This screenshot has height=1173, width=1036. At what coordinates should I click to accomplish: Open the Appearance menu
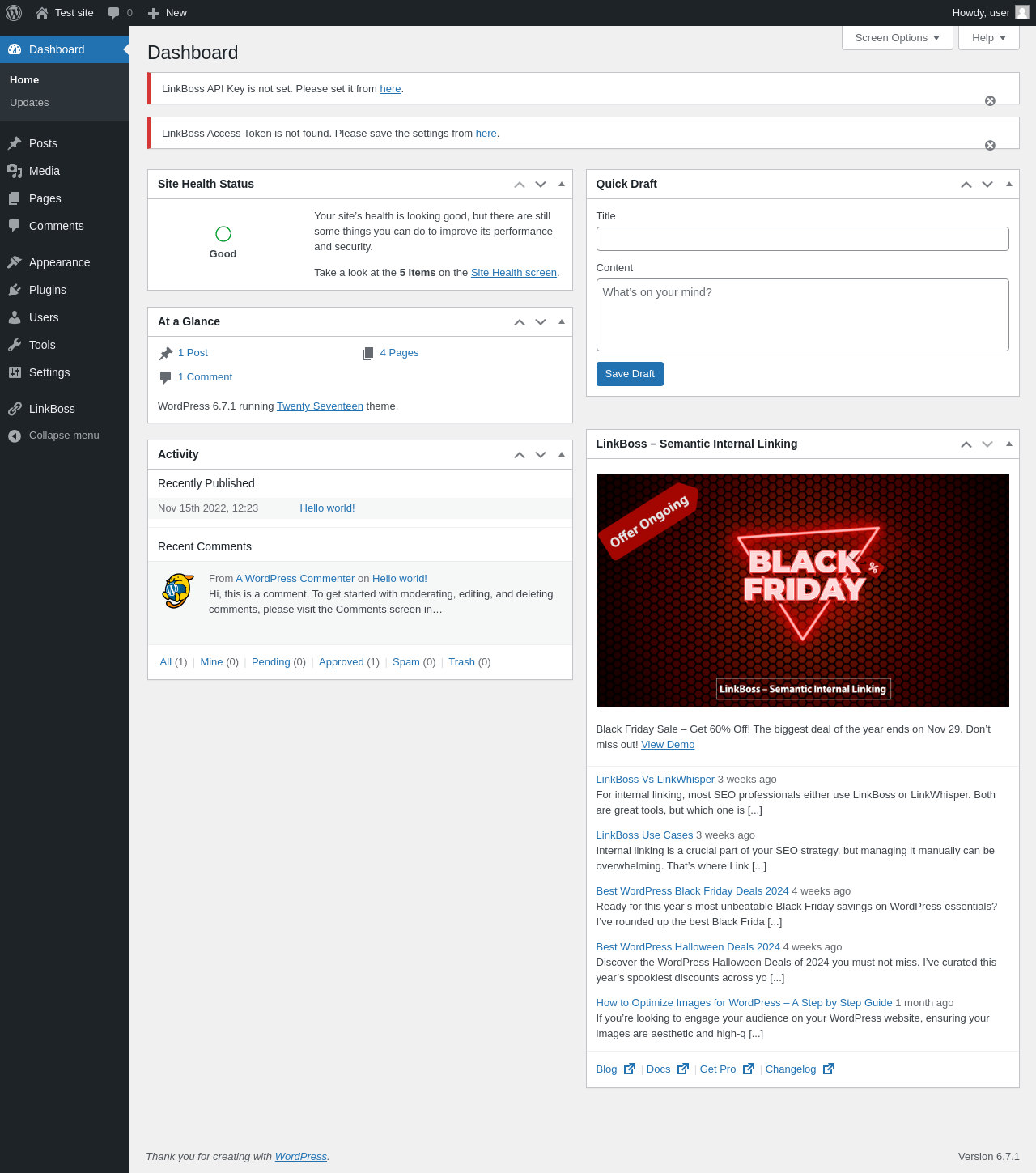pos(65,262)
